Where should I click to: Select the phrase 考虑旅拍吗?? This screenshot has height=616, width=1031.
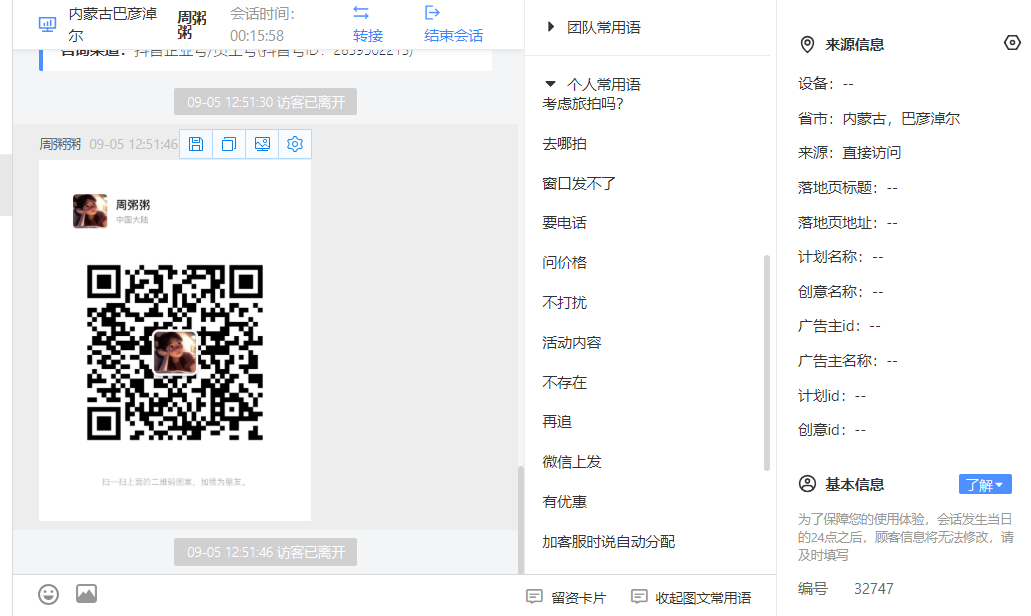tap(583, 103)
